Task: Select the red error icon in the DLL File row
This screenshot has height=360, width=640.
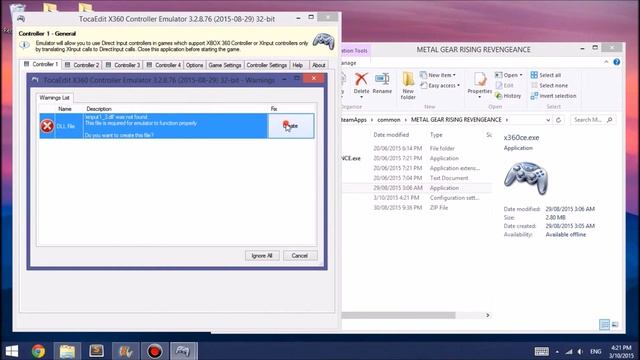Action: [47, 126]
